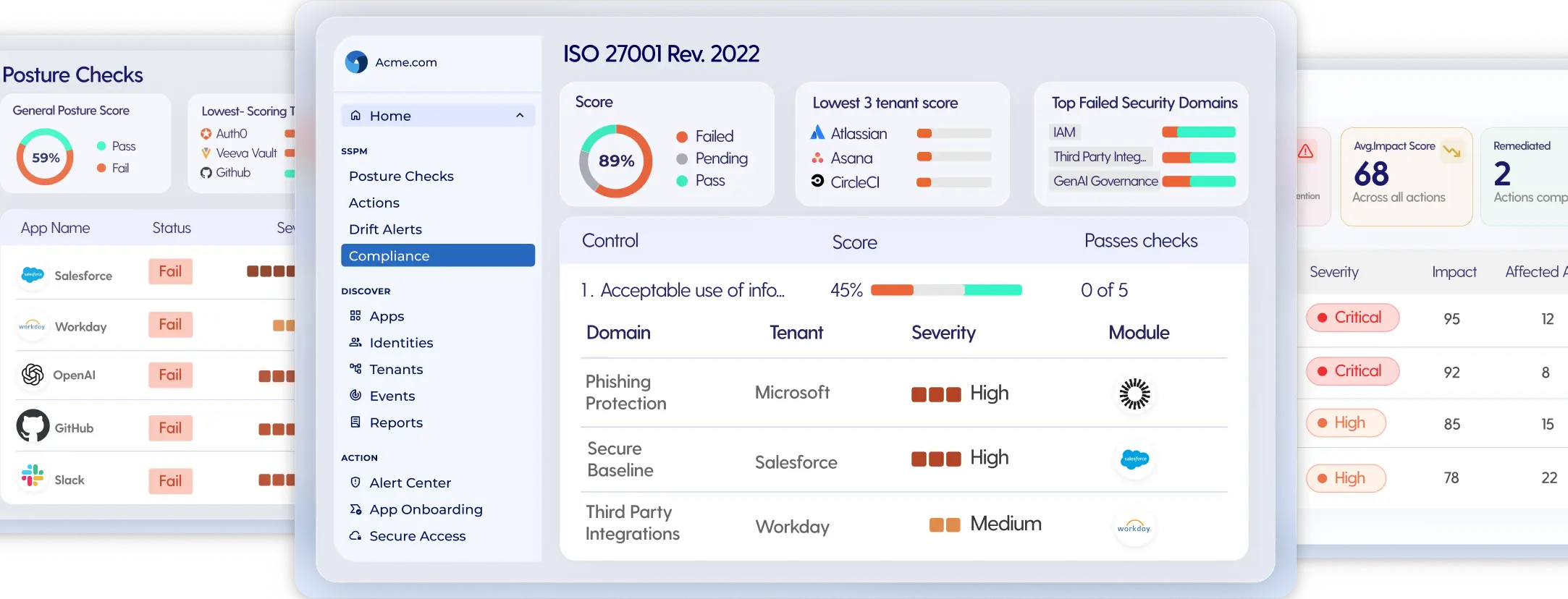Image resolution: width=1568 pixels, height=599 pixels.
Task: Click the Acme.com logo icon
Action: tap(356, 62)
